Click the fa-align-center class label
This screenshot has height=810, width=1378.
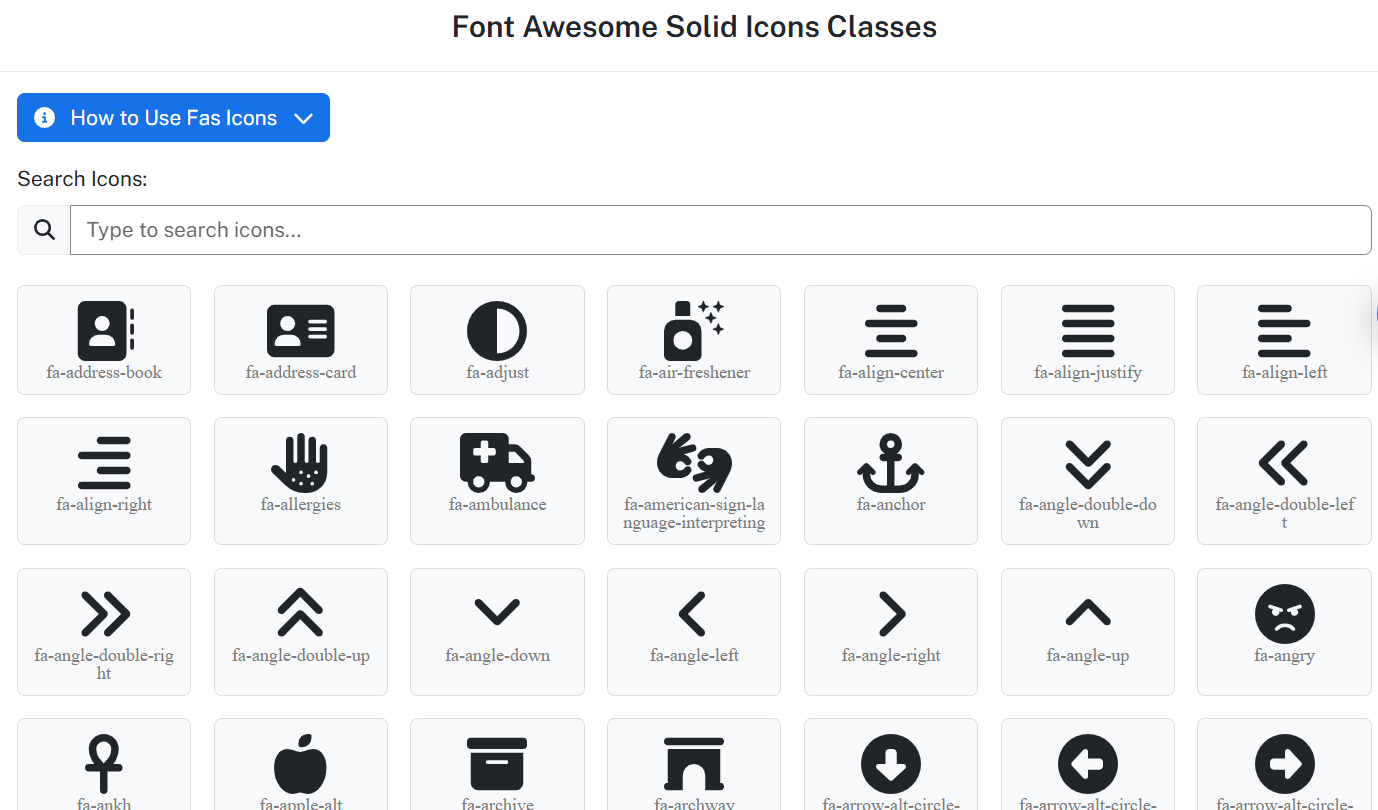click(891, 373)
